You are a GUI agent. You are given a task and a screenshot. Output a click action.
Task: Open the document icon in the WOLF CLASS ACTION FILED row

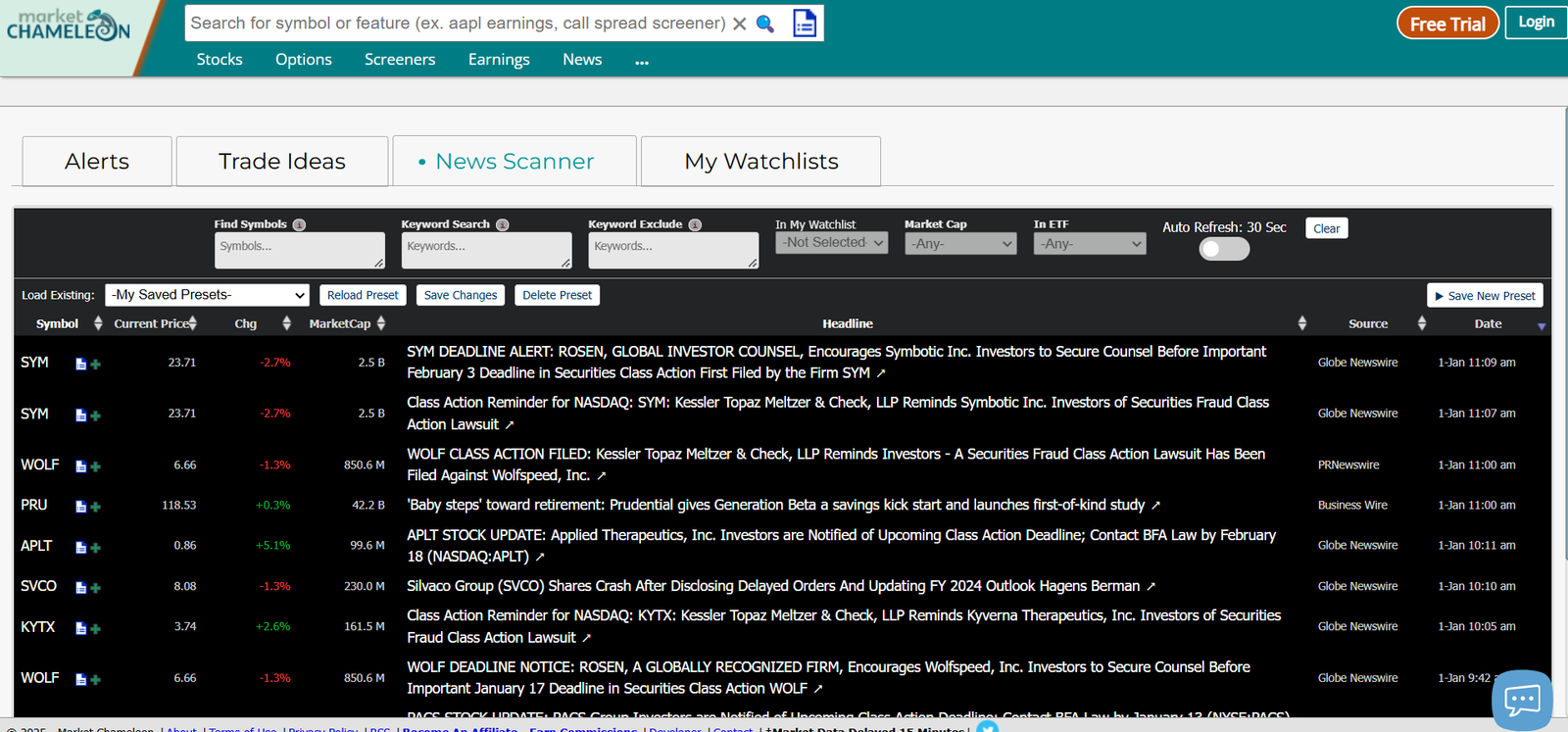click(81, 466)
